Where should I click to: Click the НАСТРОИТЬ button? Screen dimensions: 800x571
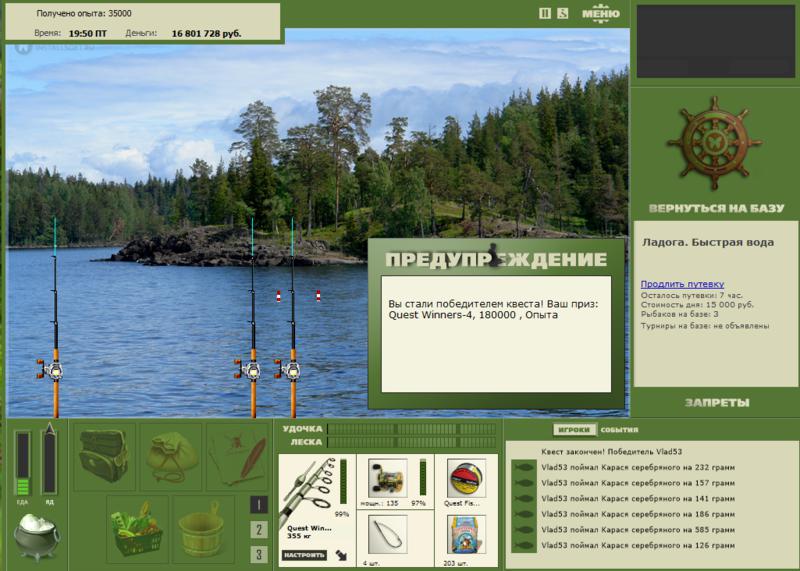304,555
